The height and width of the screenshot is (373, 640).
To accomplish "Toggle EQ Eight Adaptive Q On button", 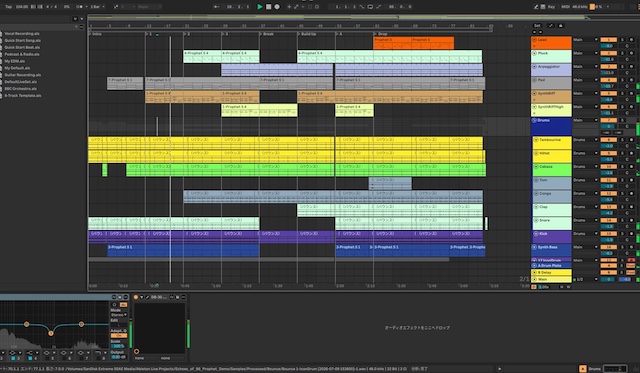I will pos(119,335).
